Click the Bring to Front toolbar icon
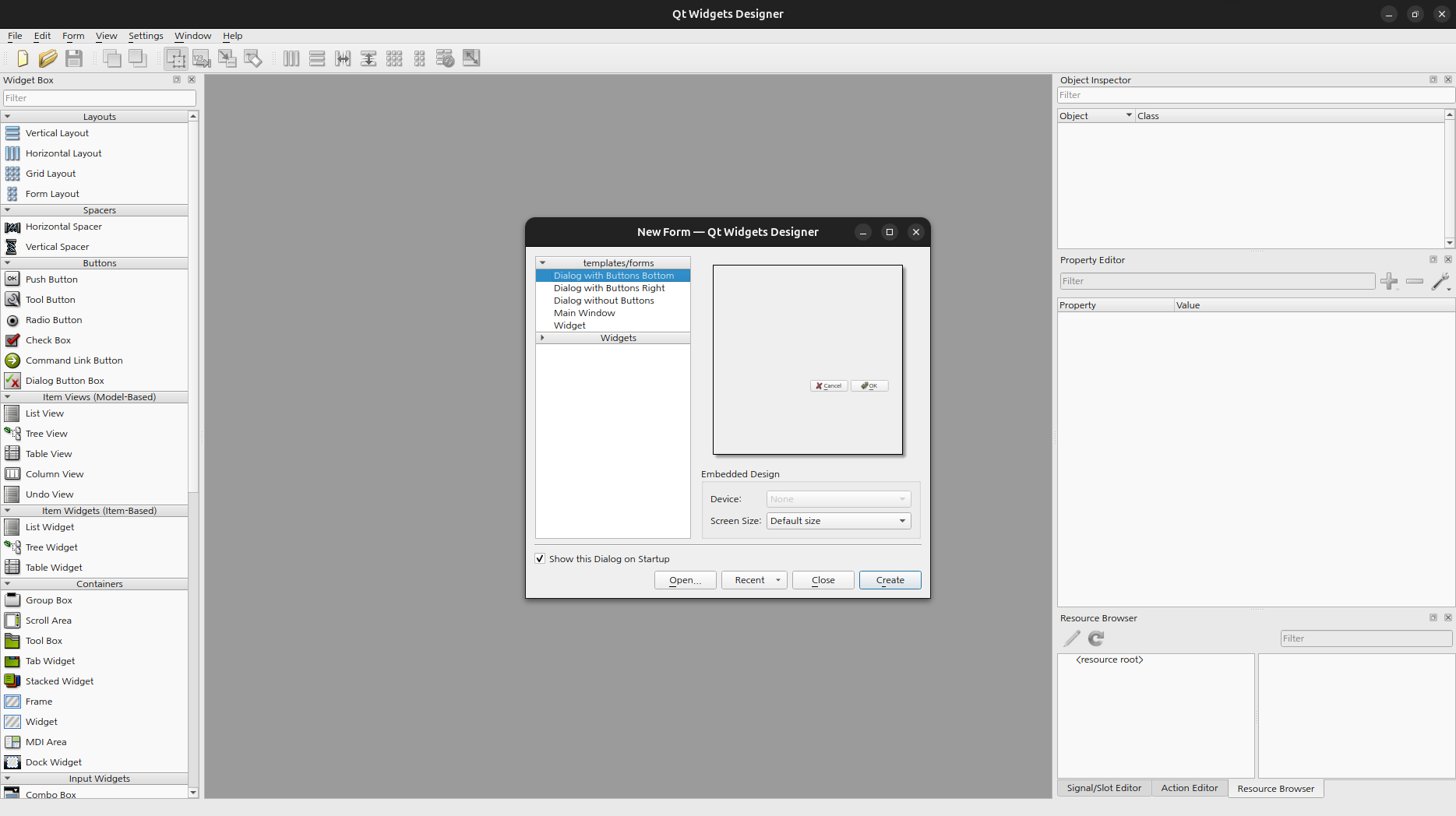 pyautogui.click(x=138, y=58)
